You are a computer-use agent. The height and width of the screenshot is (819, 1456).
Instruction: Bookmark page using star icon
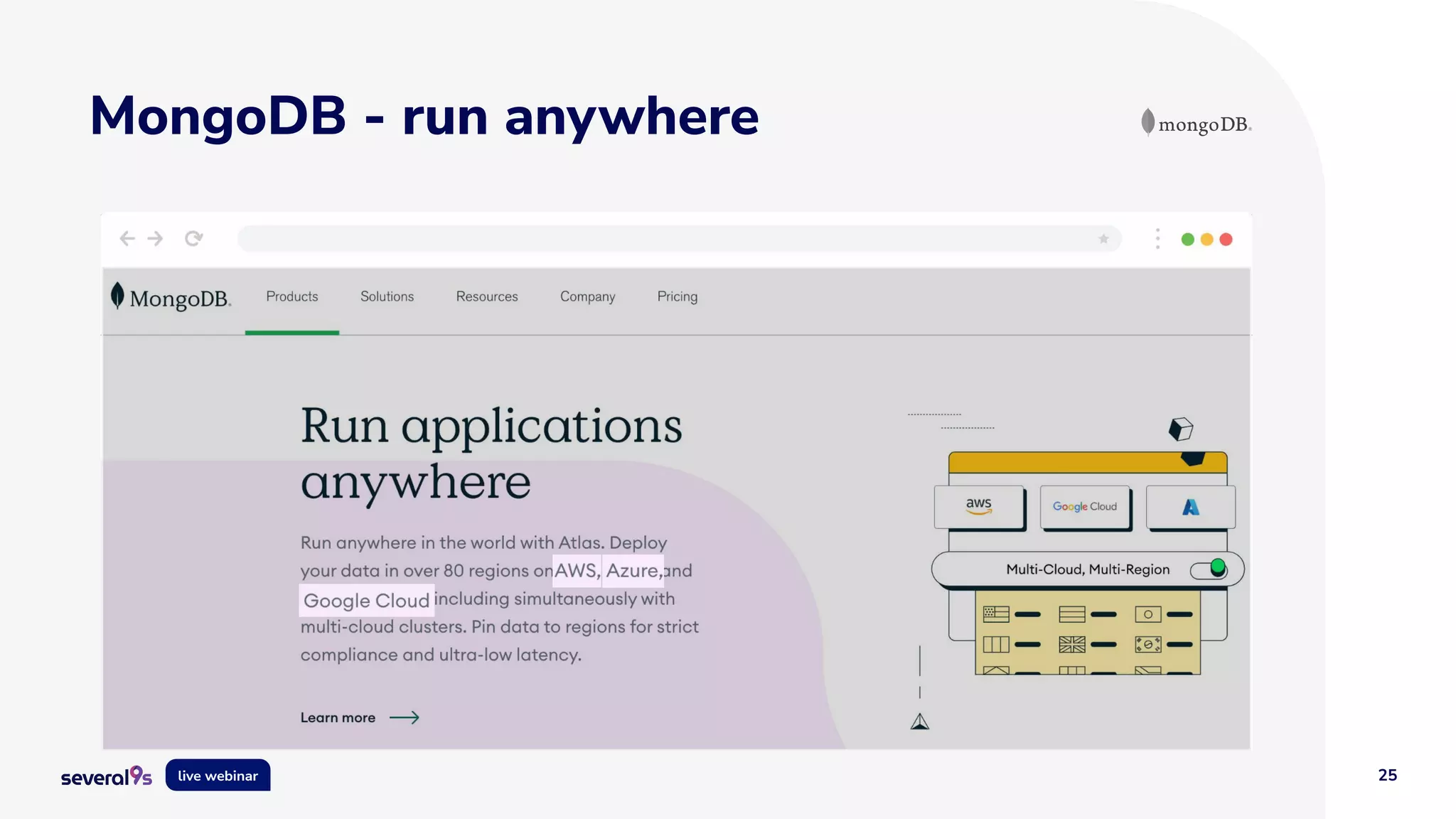tap(1103, 239)
